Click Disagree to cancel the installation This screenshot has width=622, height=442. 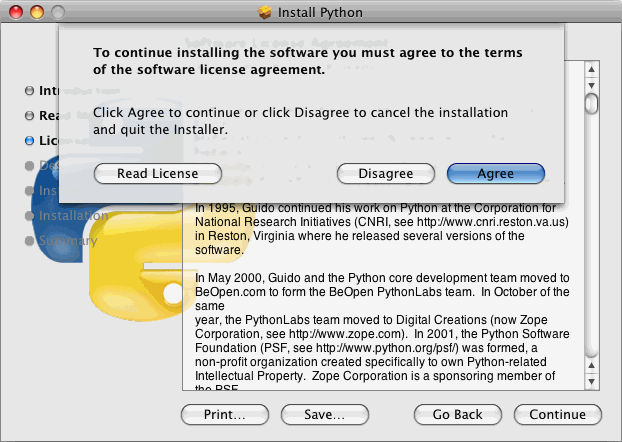tap(385, 173)
